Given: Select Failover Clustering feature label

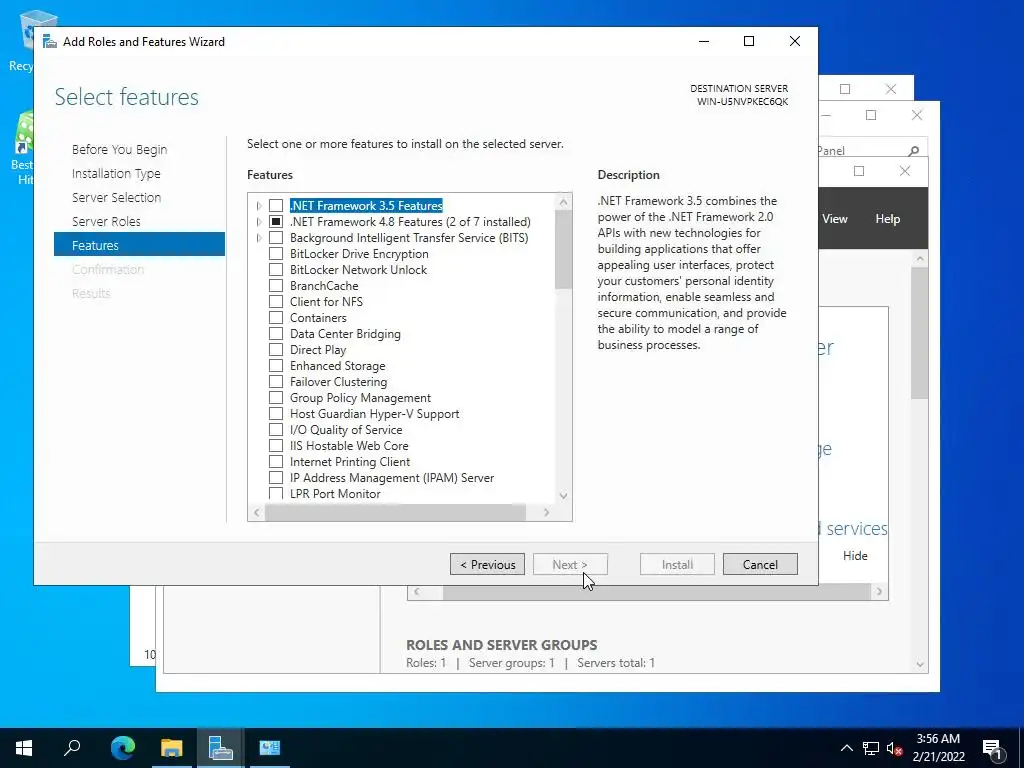Looking at the screenshot, I should click(338, 382).
